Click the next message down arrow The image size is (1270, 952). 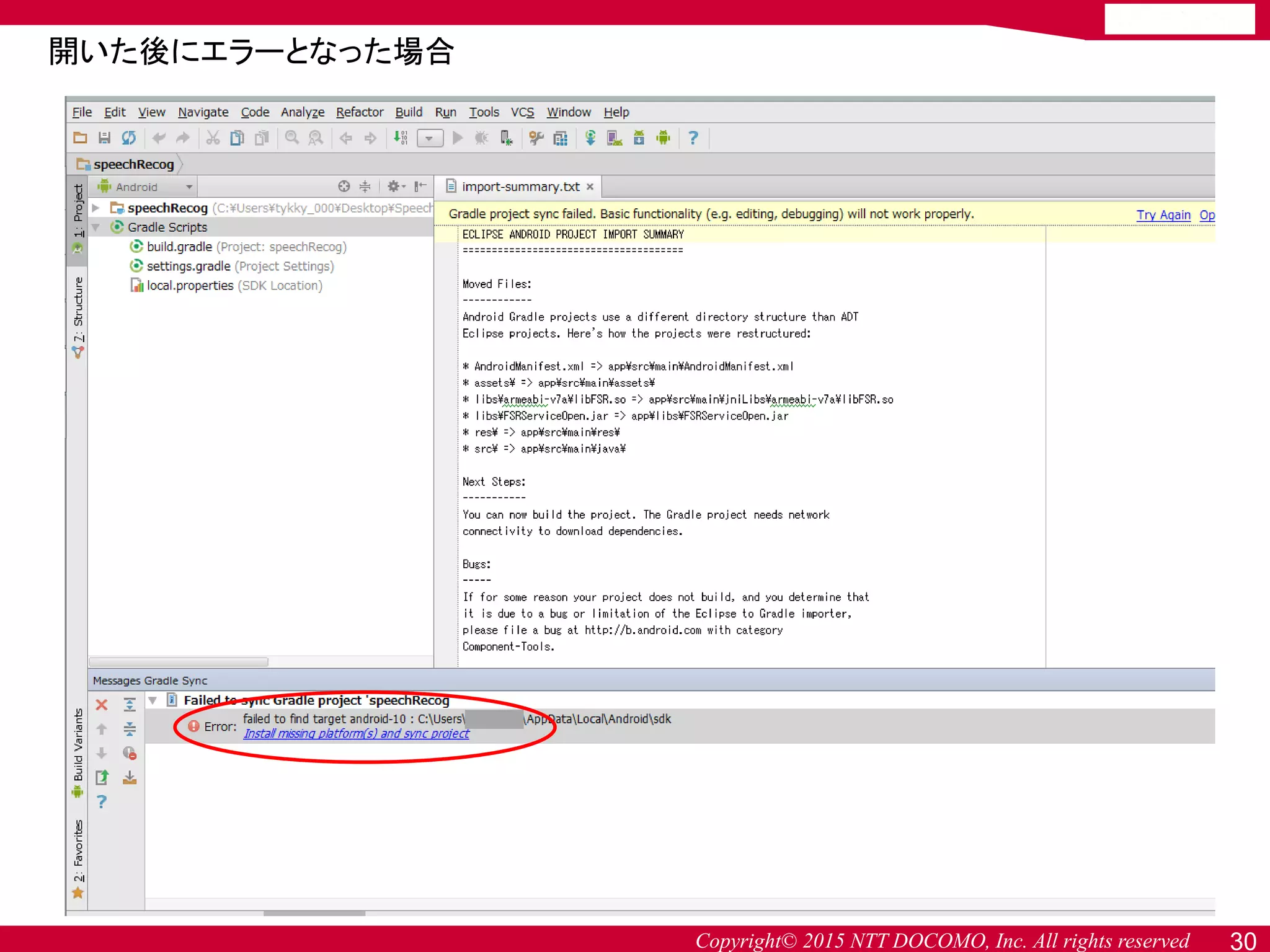[x=102, y=753]
